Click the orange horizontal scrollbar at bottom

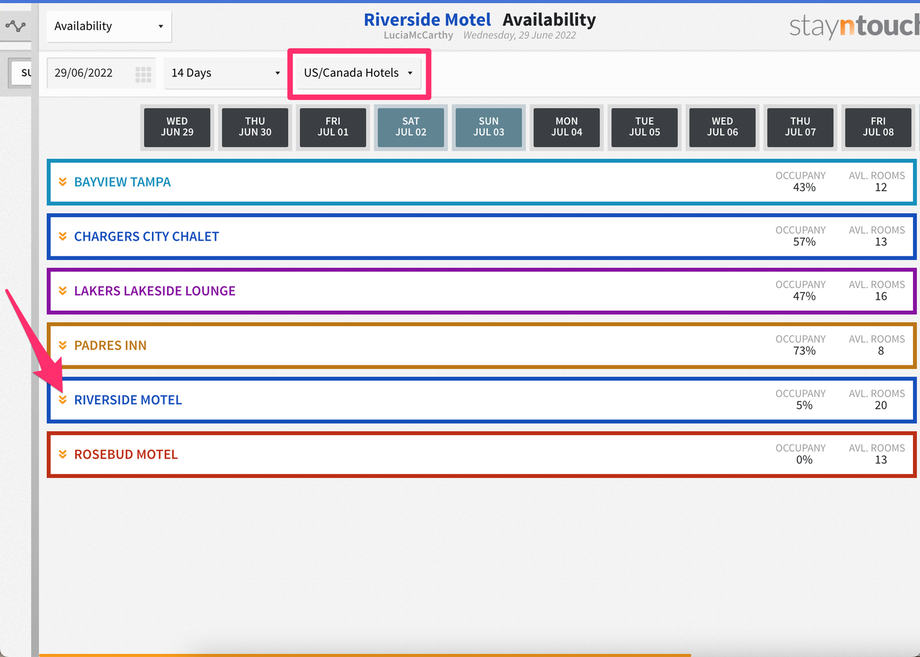pyautogui.click(x=365, y=655)
